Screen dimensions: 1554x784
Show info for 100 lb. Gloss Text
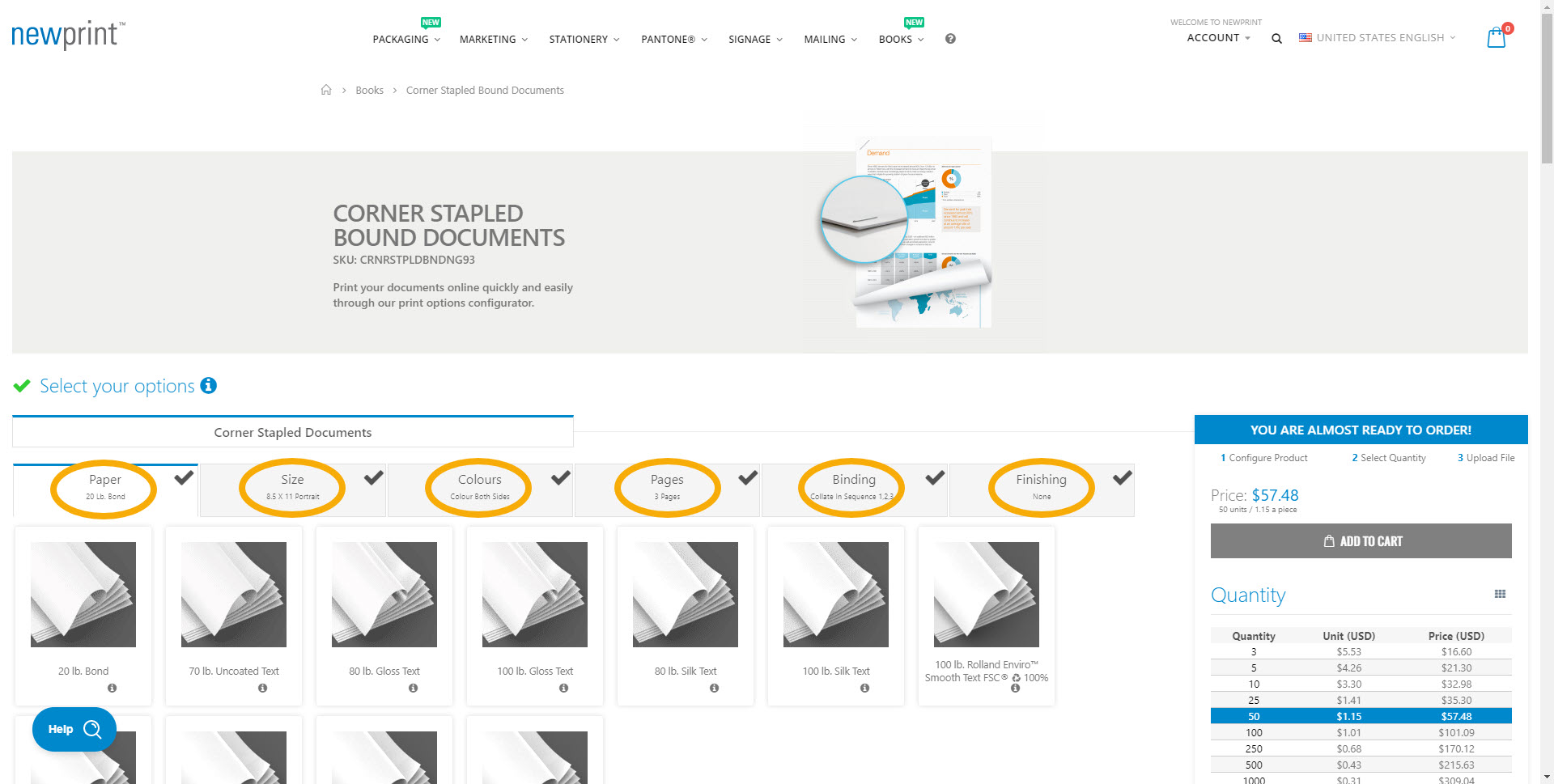point(564,688)
